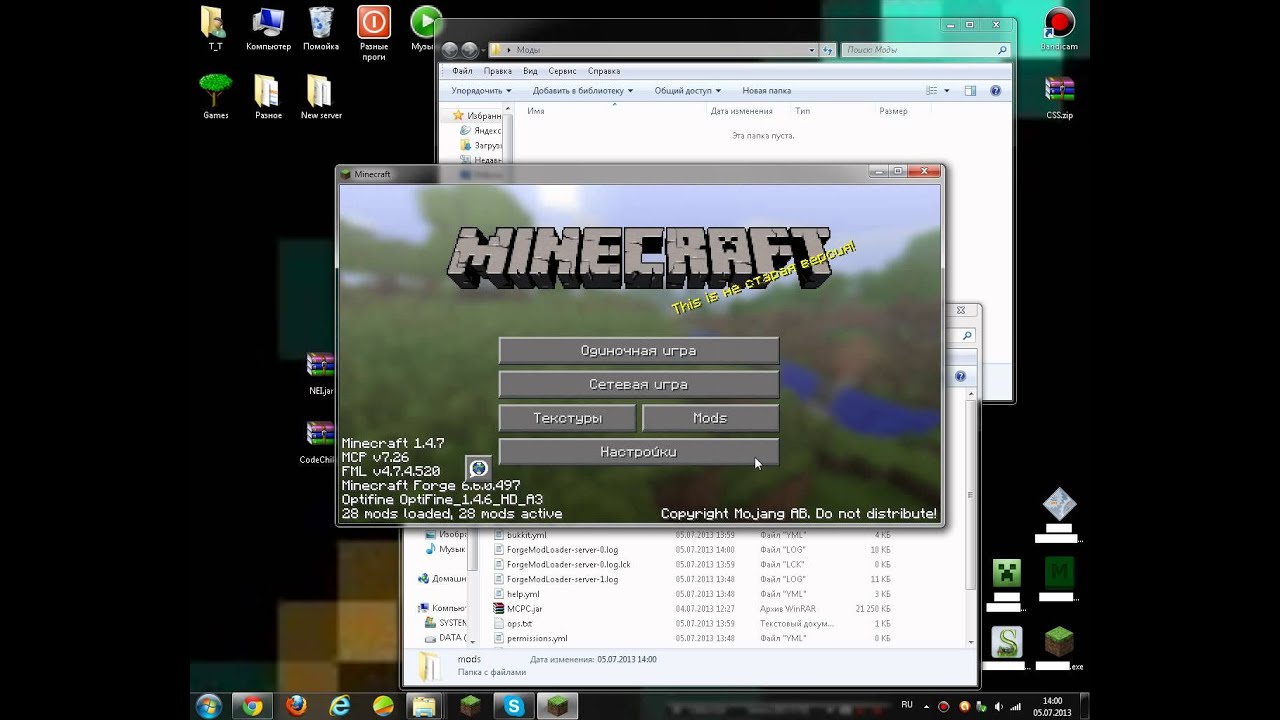Open Сетевая игра in Minecraft menu
Screen dimensions: 1280x720
click(x=638, y=385)
